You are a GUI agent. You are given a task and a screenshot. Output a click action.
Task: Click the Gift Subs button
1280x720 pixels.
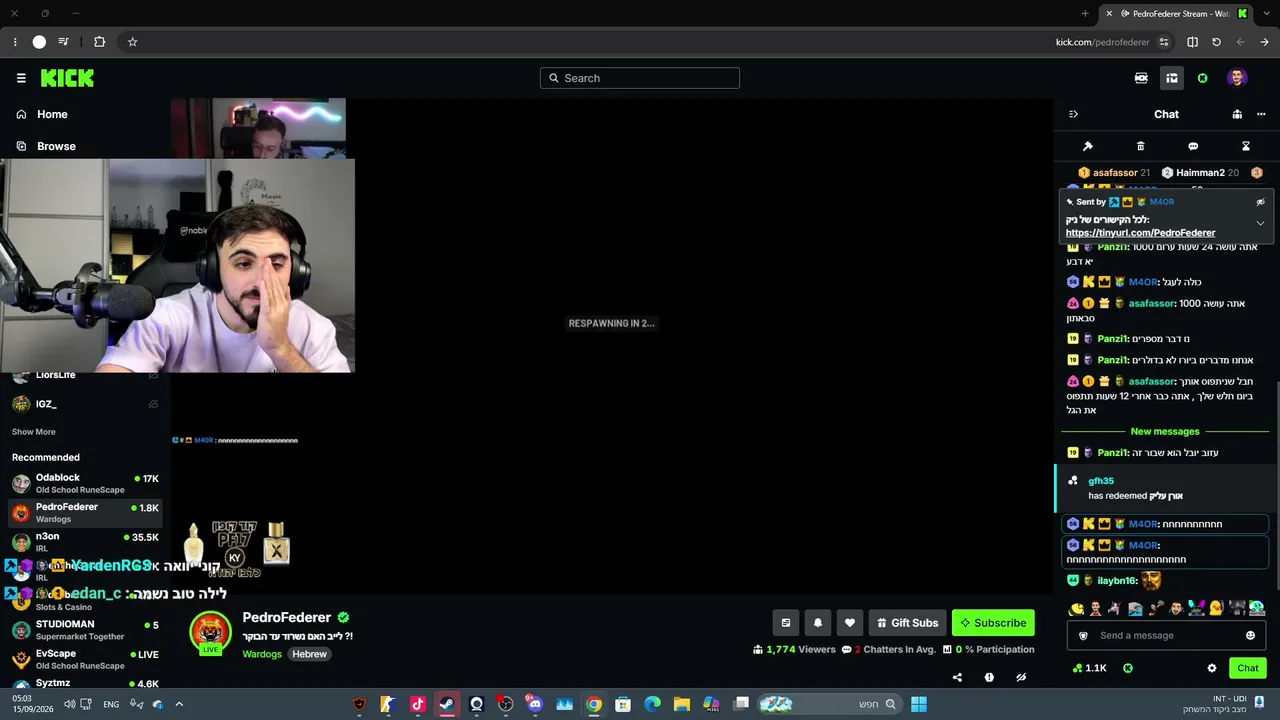click(x=907, y=623)
